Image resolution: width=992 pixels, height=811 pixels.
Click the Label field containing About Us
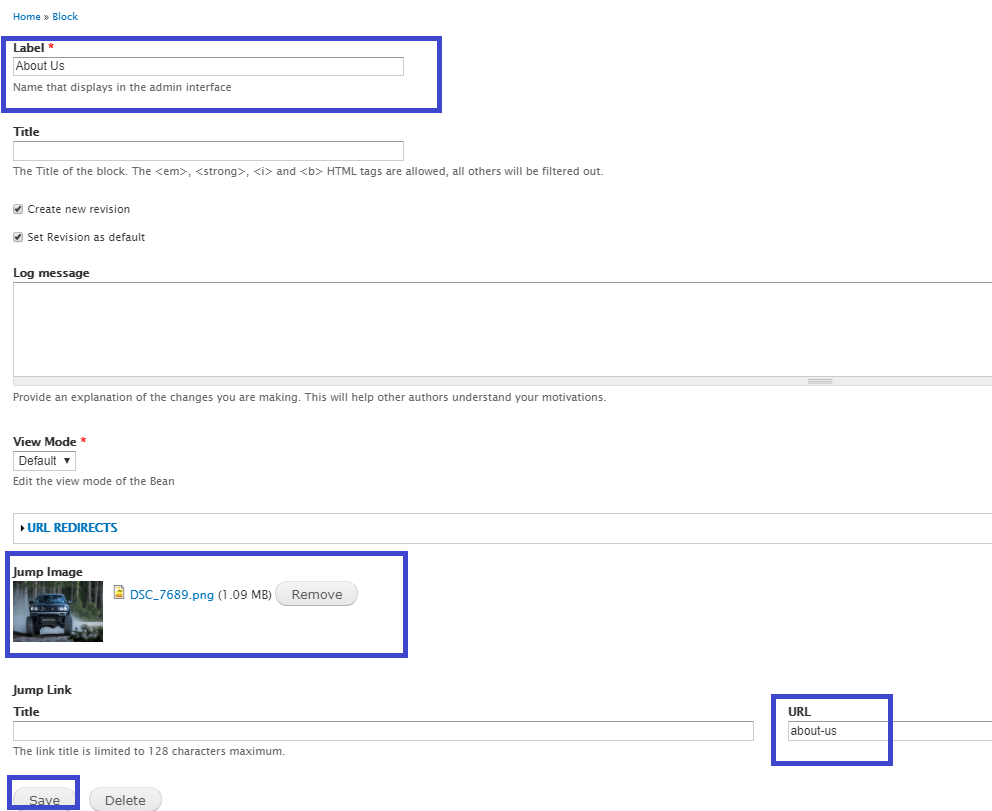[208, 66]
